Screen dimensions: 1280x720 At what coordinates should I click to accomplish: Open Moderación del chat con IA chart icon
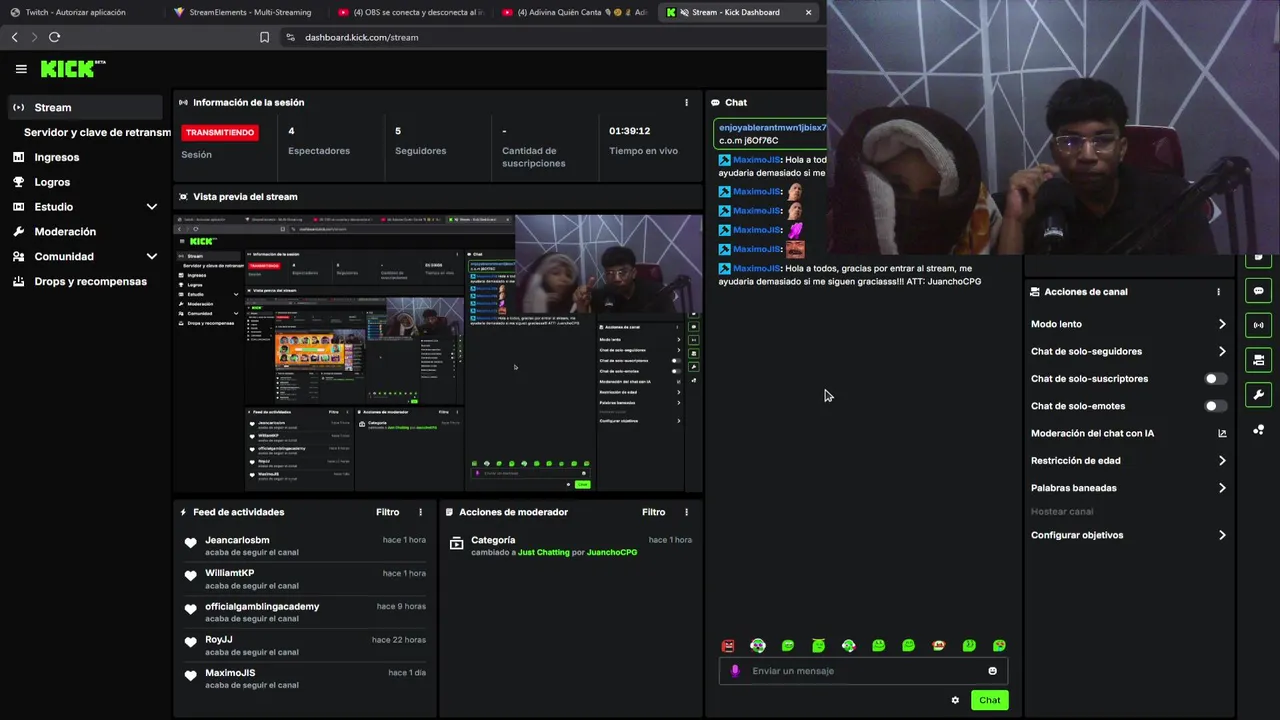pos(1222,433)
